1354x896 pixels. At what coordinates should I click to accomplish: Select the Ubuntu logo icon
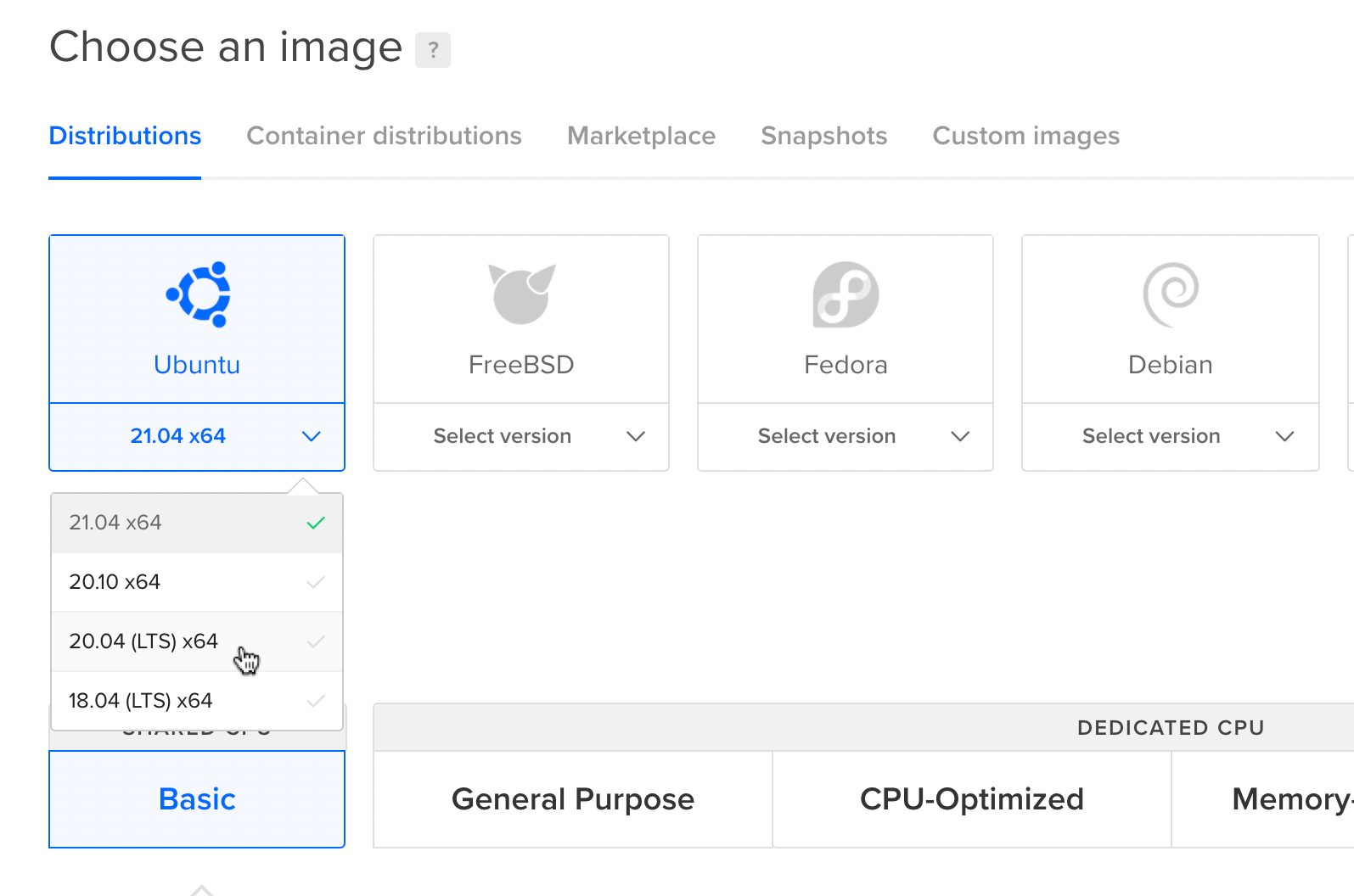(x=199, y=294)
